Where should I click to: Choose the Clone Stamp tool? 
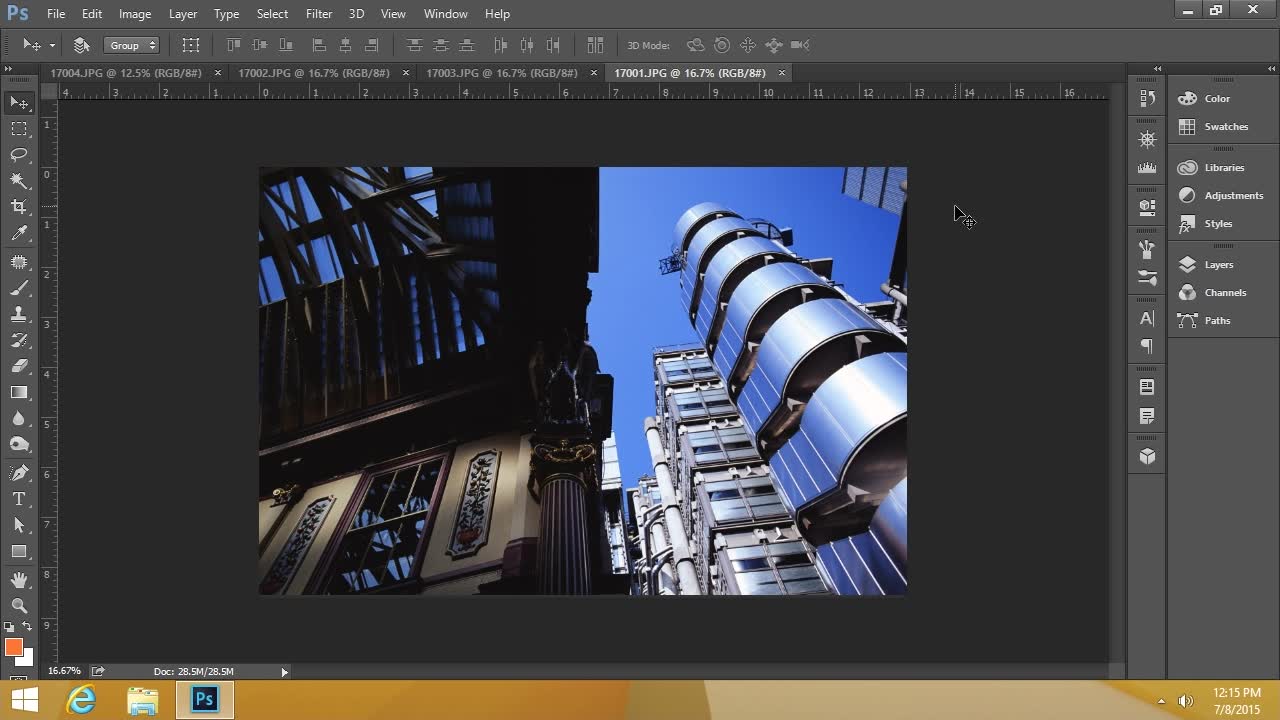coord(19,314)
